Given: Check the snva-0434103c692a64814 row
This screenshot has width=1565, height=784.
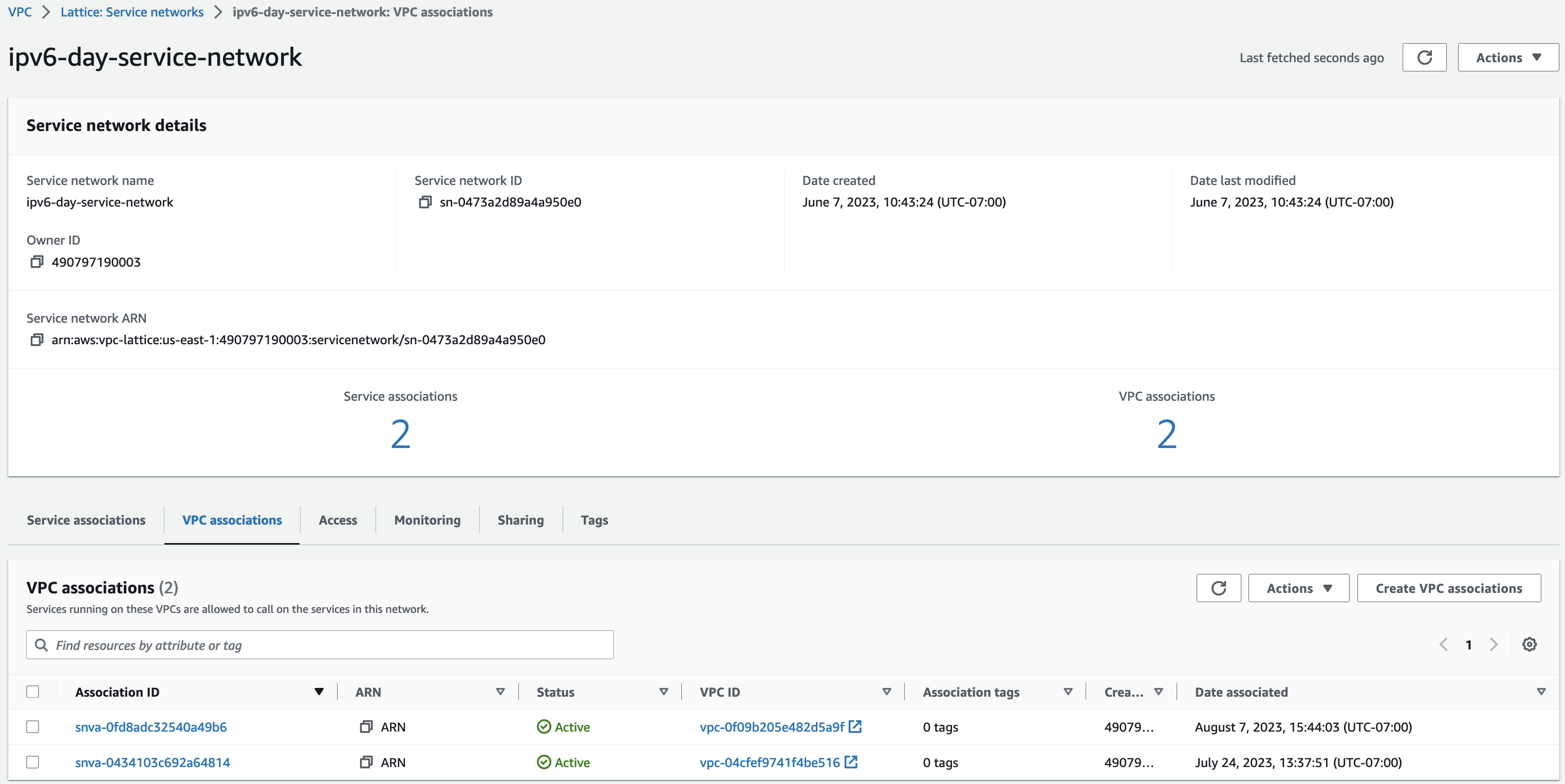Looking at the screenshot, I should [x=33, y=761].
